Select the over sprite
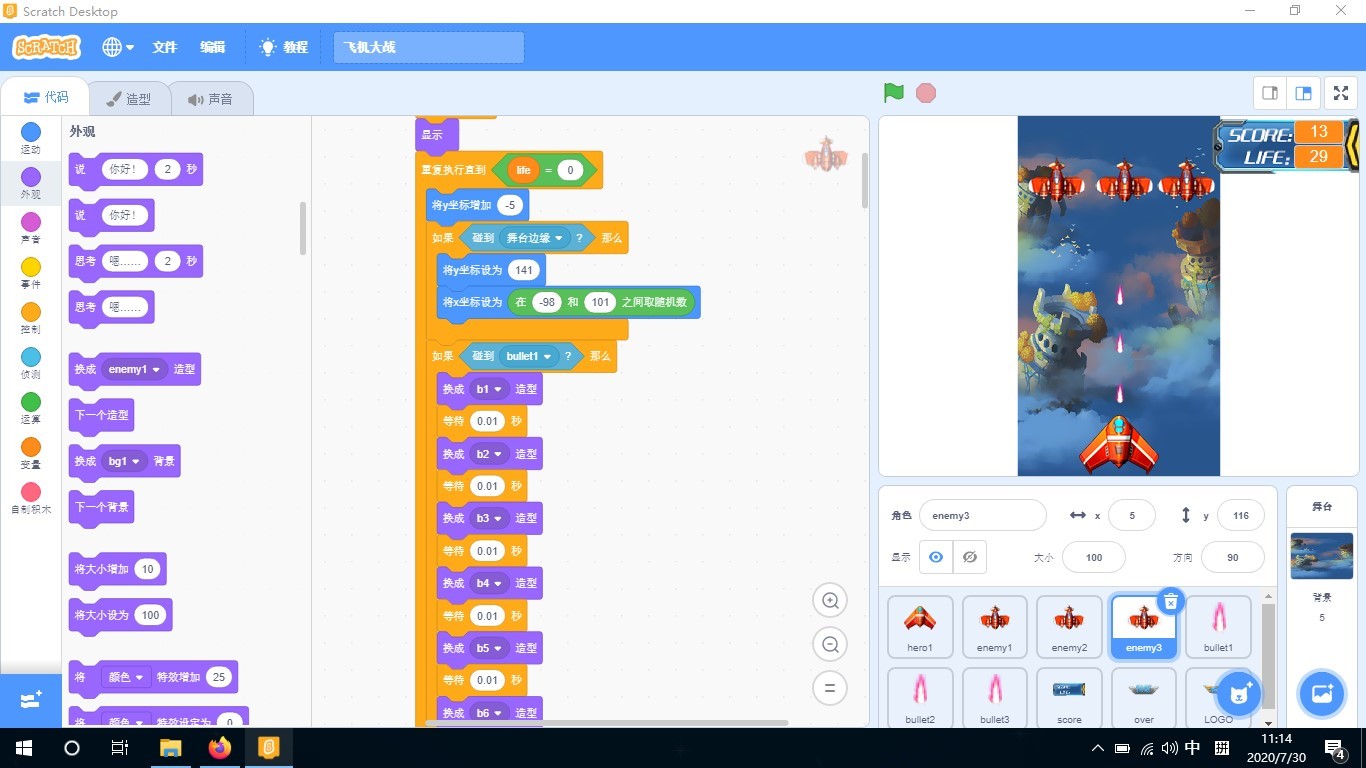Image resolution: width=1366 pixels, height=768 pixels. pos(1144,698)
